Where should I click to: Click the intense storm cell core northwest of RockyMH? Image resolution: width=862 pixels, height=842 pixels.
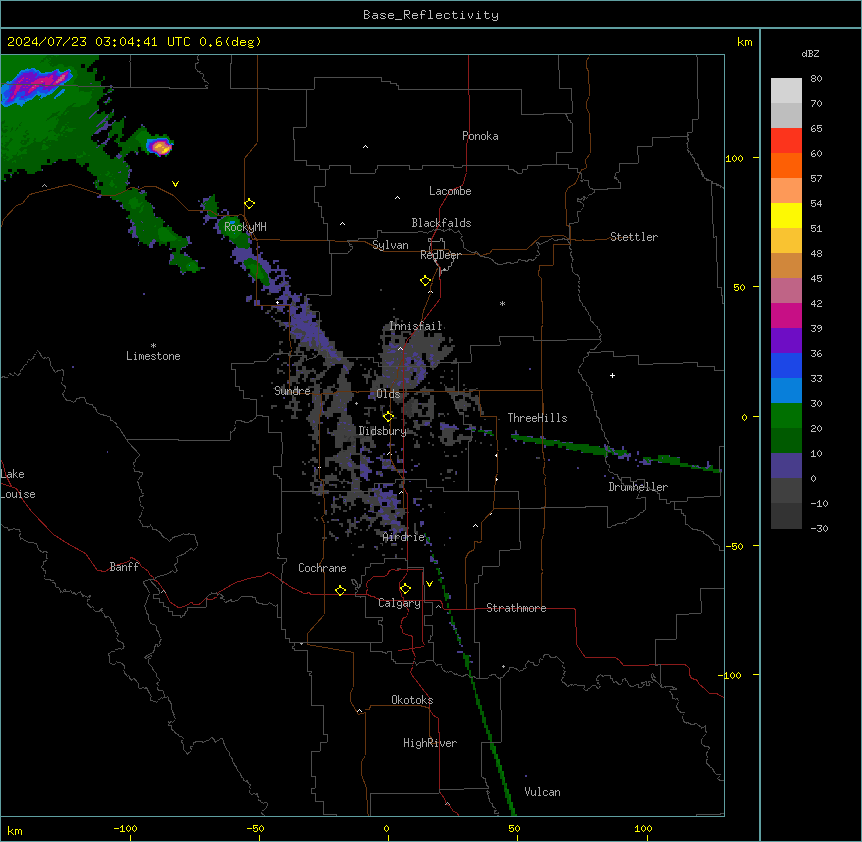[x=161, y=147]
